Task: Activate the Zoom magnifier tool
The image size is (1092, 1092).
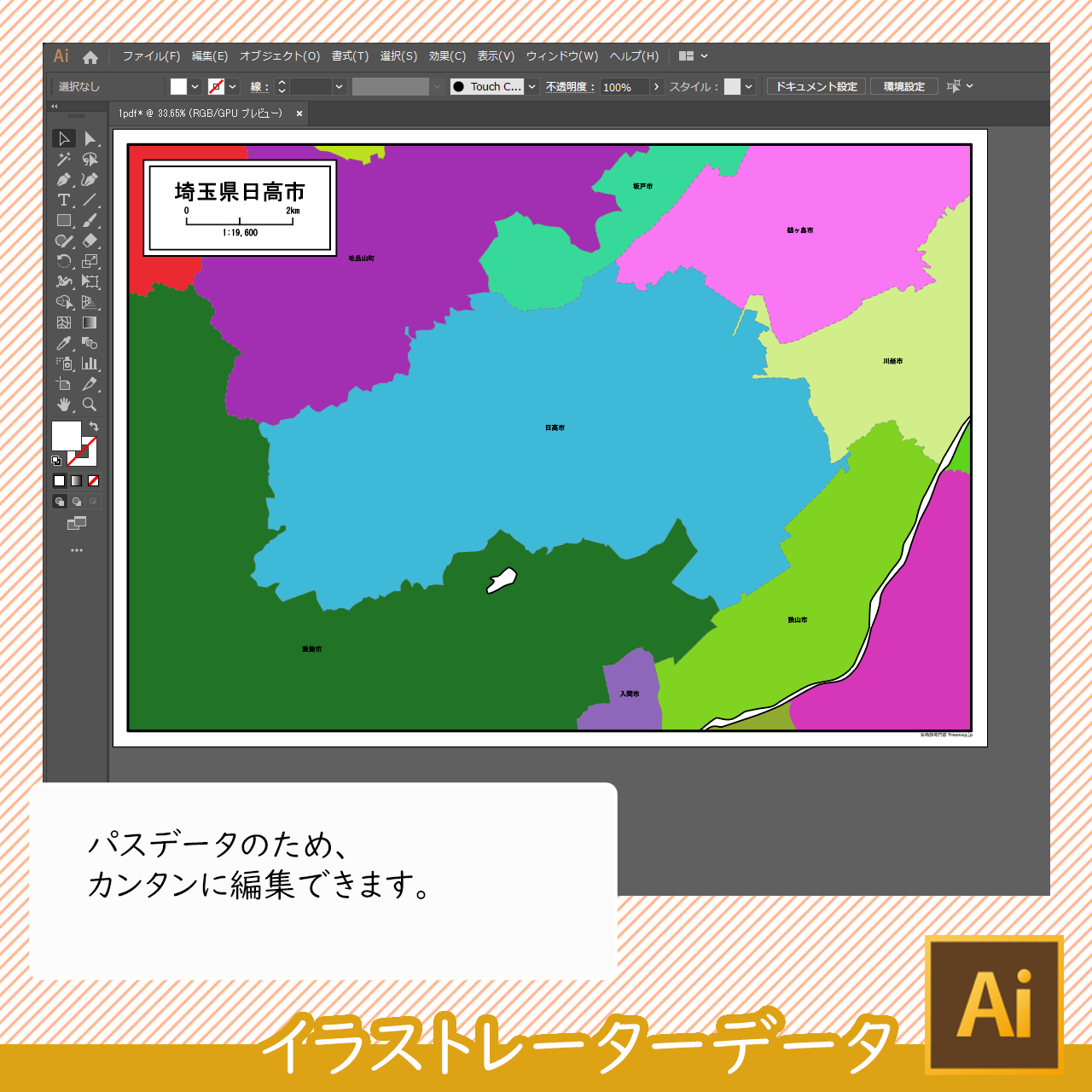Action: pyautogui.click(x=90, y=404)
